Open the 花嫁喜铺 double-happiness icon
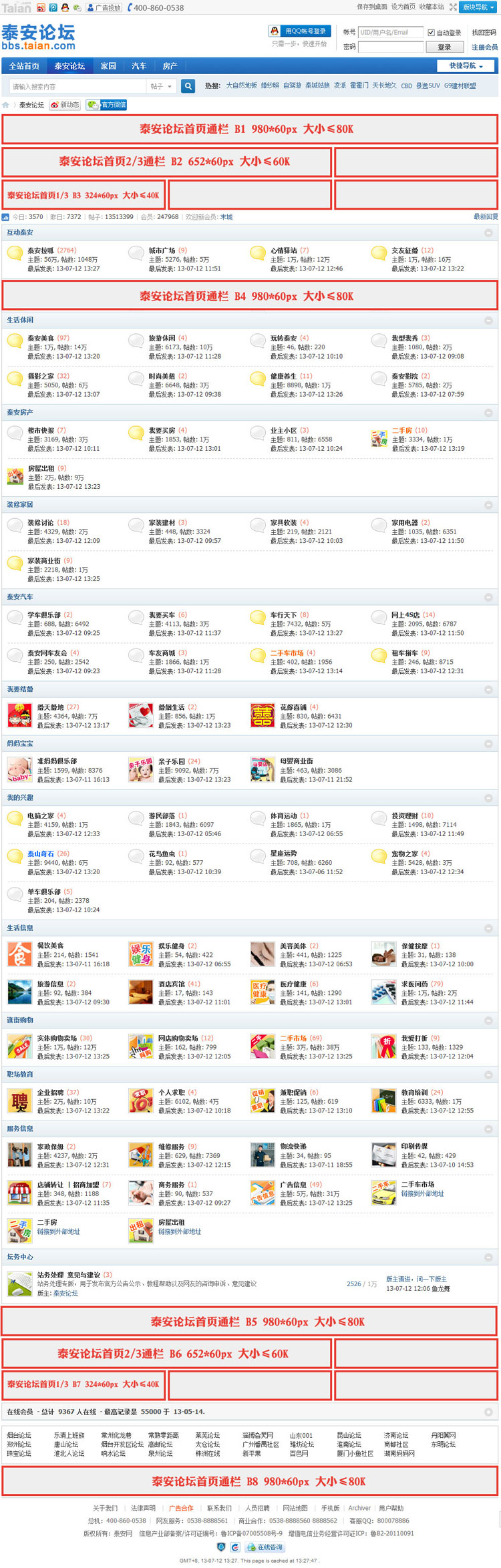This screenshot has width=501, height=1568. pos(262,715)
